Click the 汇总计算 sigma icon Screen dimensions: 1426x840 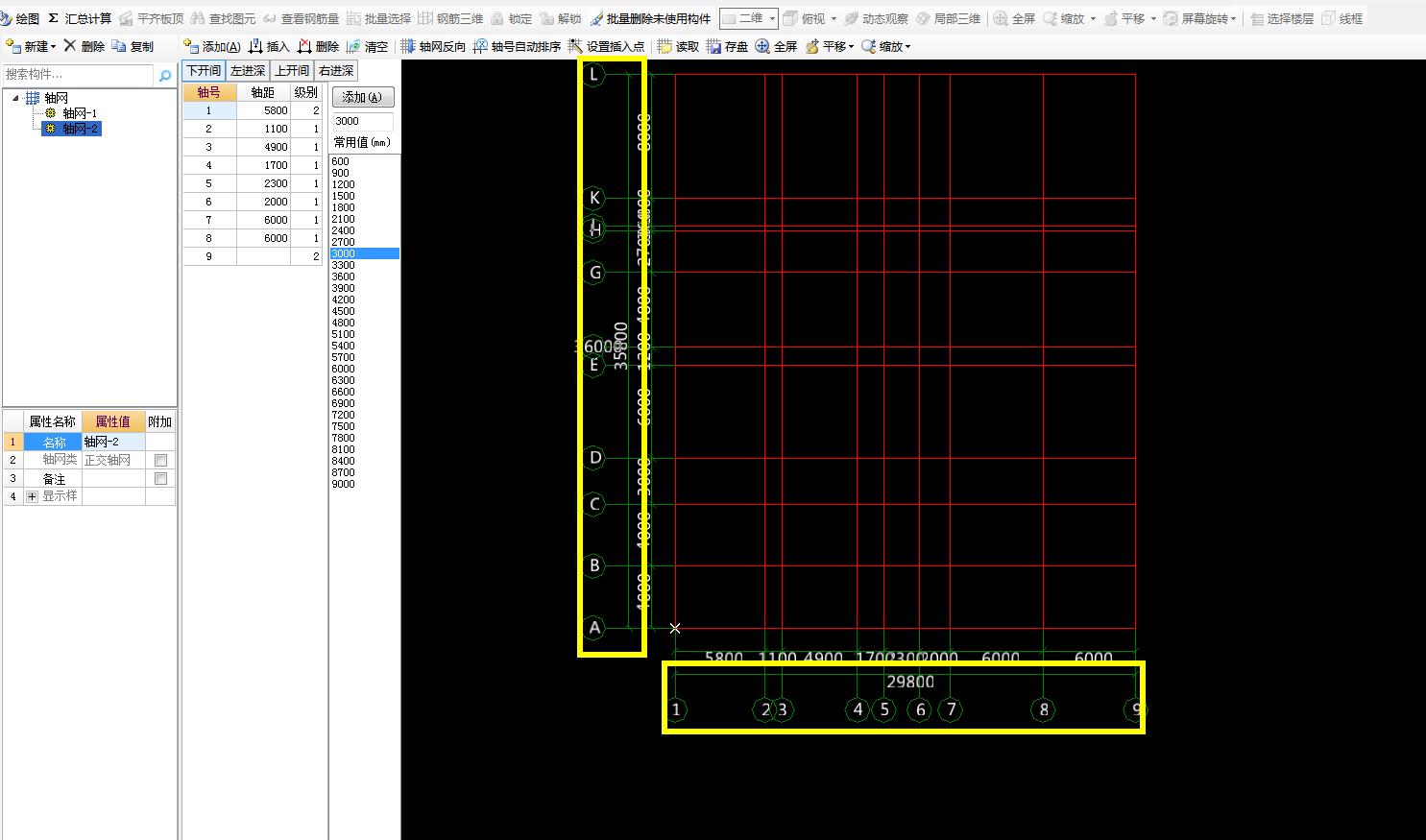click(53, 18)
